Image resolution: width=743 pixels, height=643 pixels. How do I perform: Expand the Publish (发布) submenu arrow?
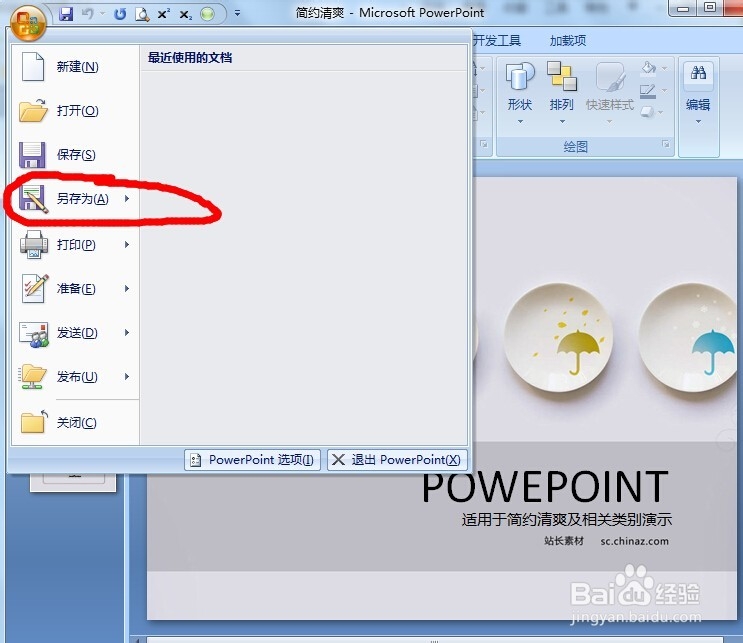click(127, 377)
